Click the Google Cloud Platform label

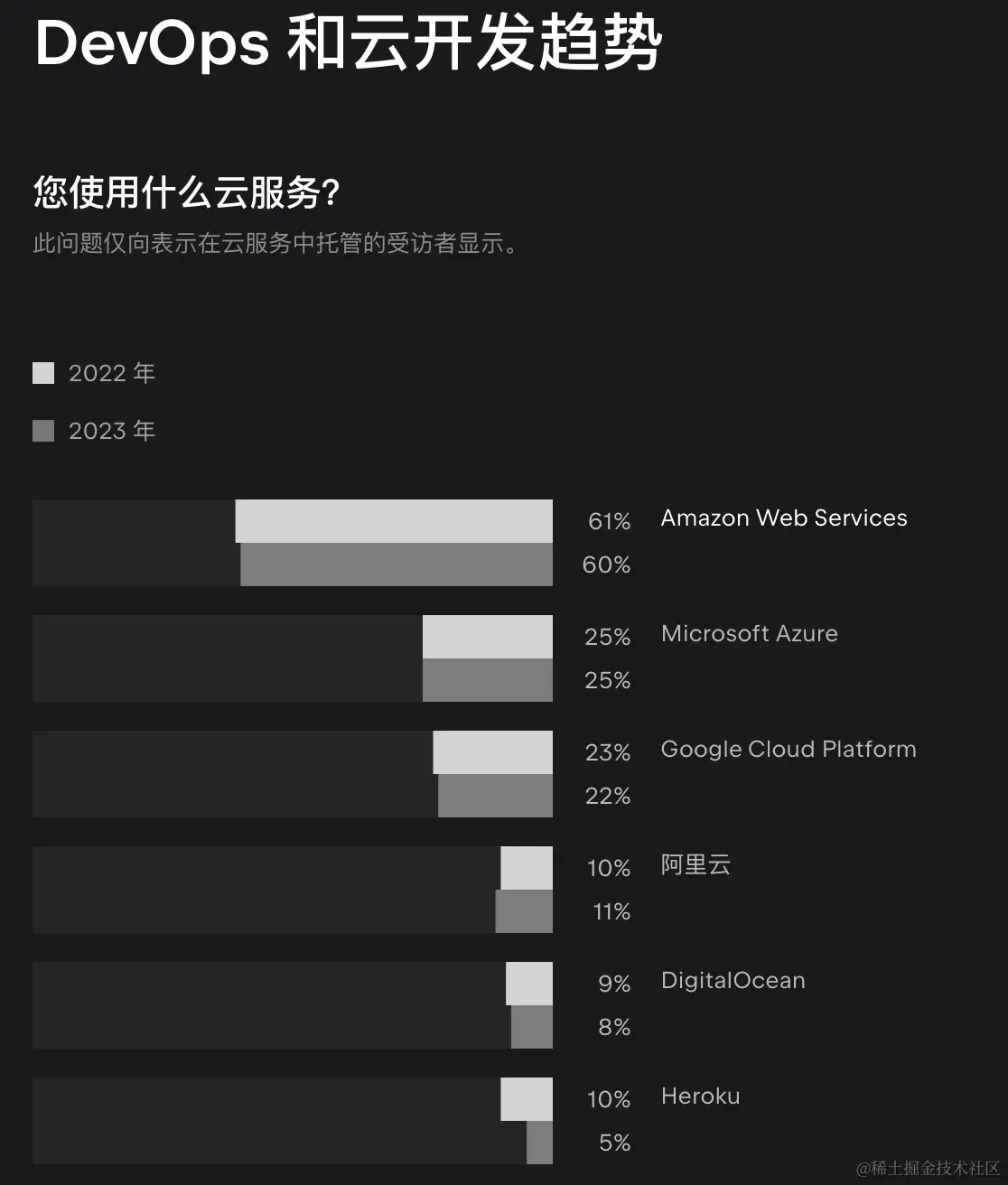pos(789,749)
